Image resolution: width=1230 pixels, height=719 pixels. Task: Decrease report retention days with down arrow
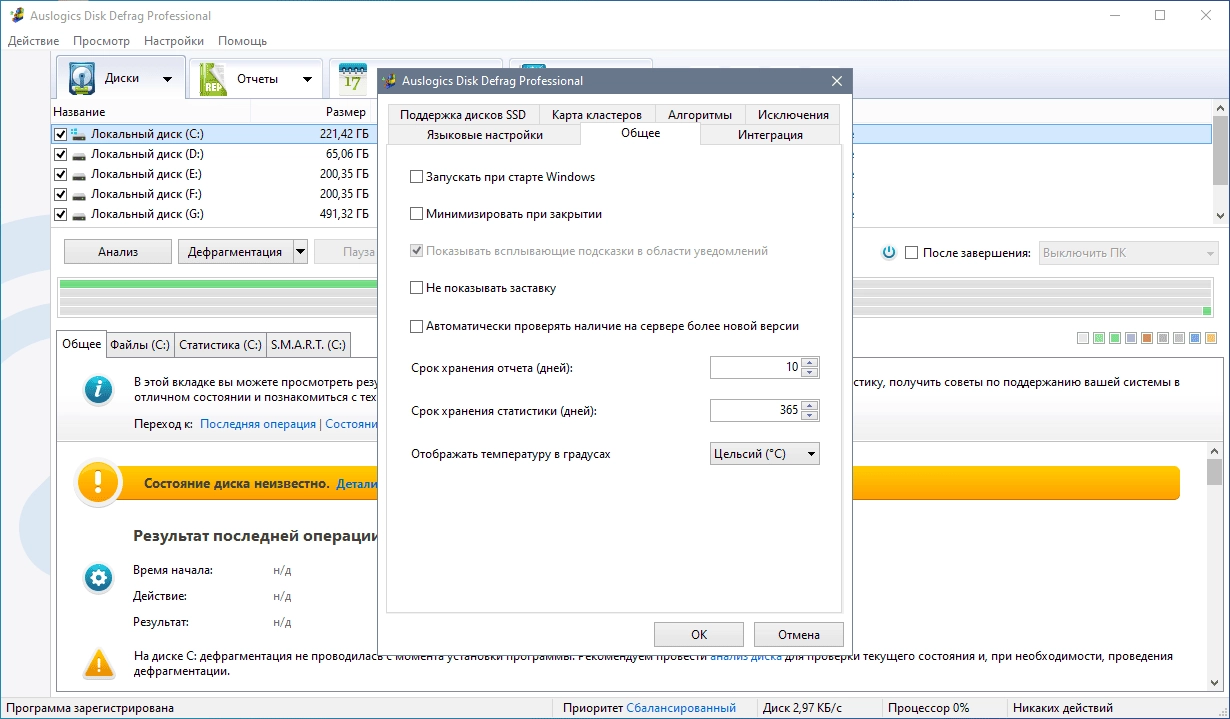[x=810, y=373]
